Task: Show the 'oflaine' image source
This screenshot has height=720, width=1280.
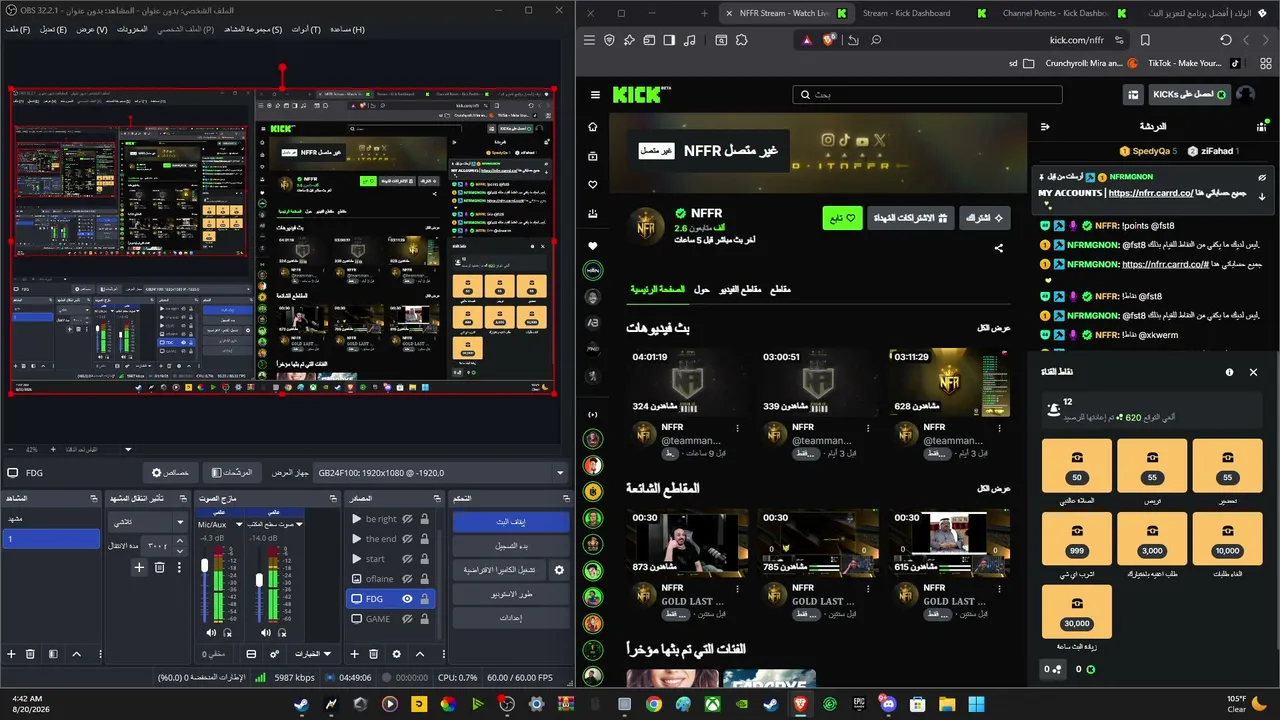Action: pyautogui.click(x=407, y=579)
